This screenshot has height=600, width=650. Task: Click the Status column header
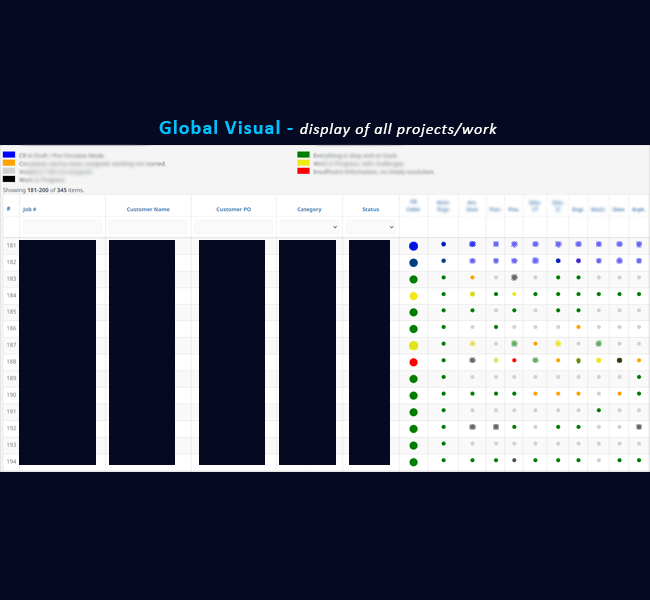370,209
